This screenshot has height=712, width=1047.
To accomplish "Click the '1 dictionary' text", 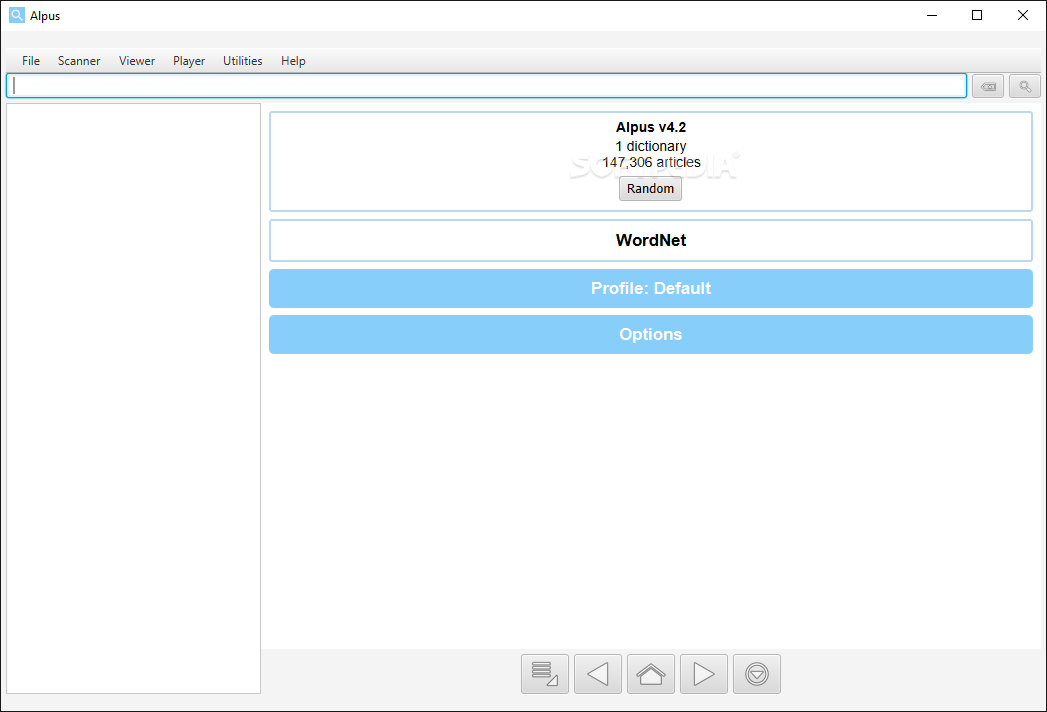I will coord(651,146).
